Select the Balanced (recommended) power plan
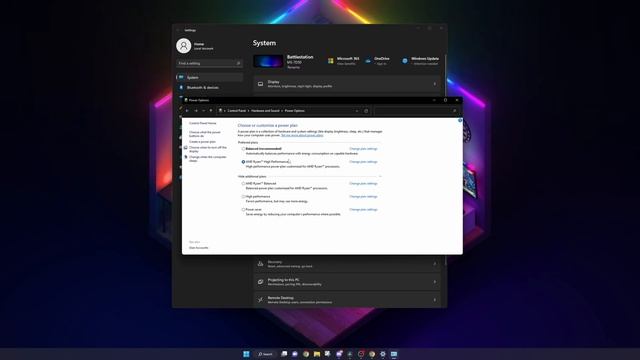Viewport: 640px width, 360px height. 243,149
